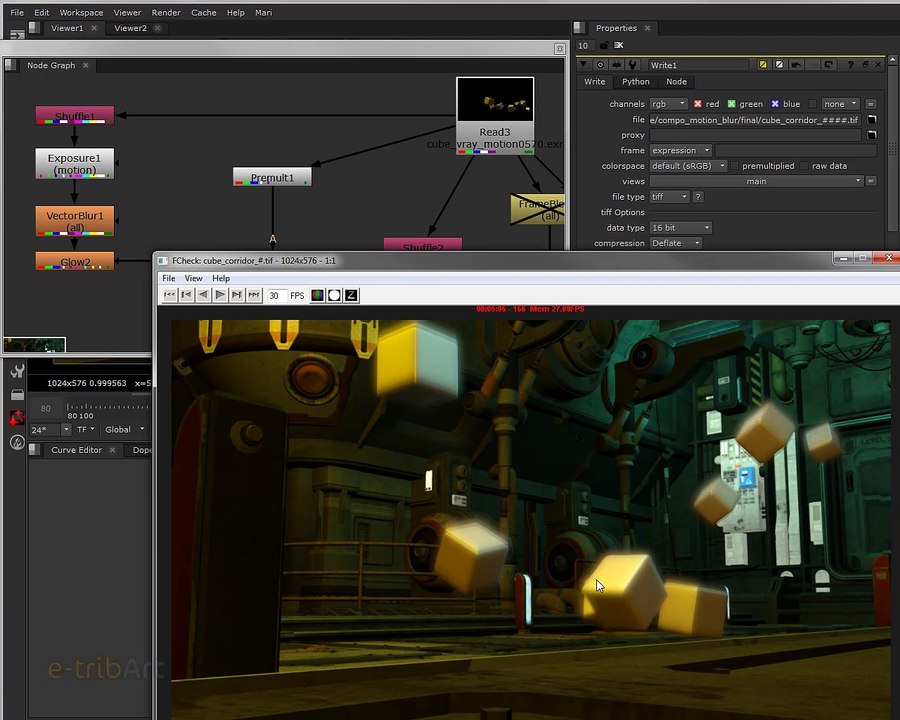Select the Read3 node thumbnail
The image size is (900, 720).
coord(495,100)
